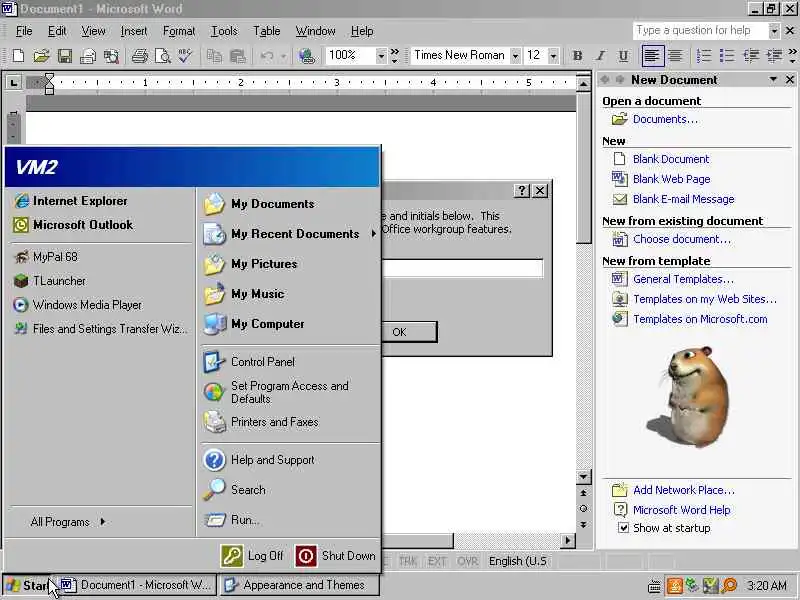Expand My Recent Documents submenu

(373, 234)
